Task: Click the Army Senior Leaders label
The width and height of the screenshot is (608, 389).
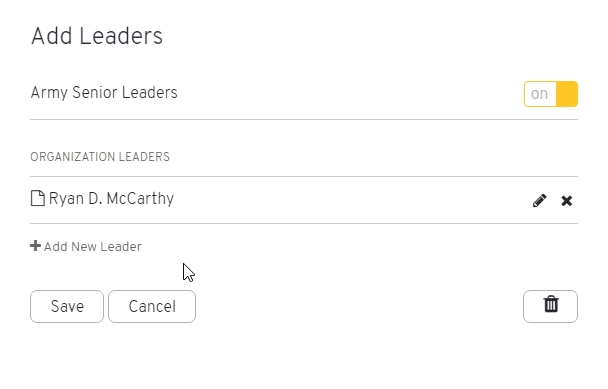Action: click(x=104, y=93)
